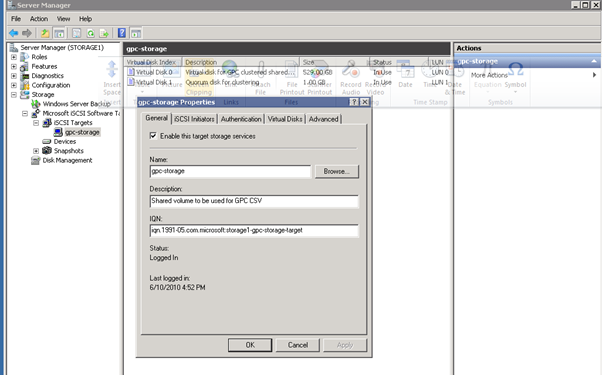The image size is (602, 375).
Task: Collapse the Microsoft iSCSI Software Target node
Action: (x=25, y=113)
